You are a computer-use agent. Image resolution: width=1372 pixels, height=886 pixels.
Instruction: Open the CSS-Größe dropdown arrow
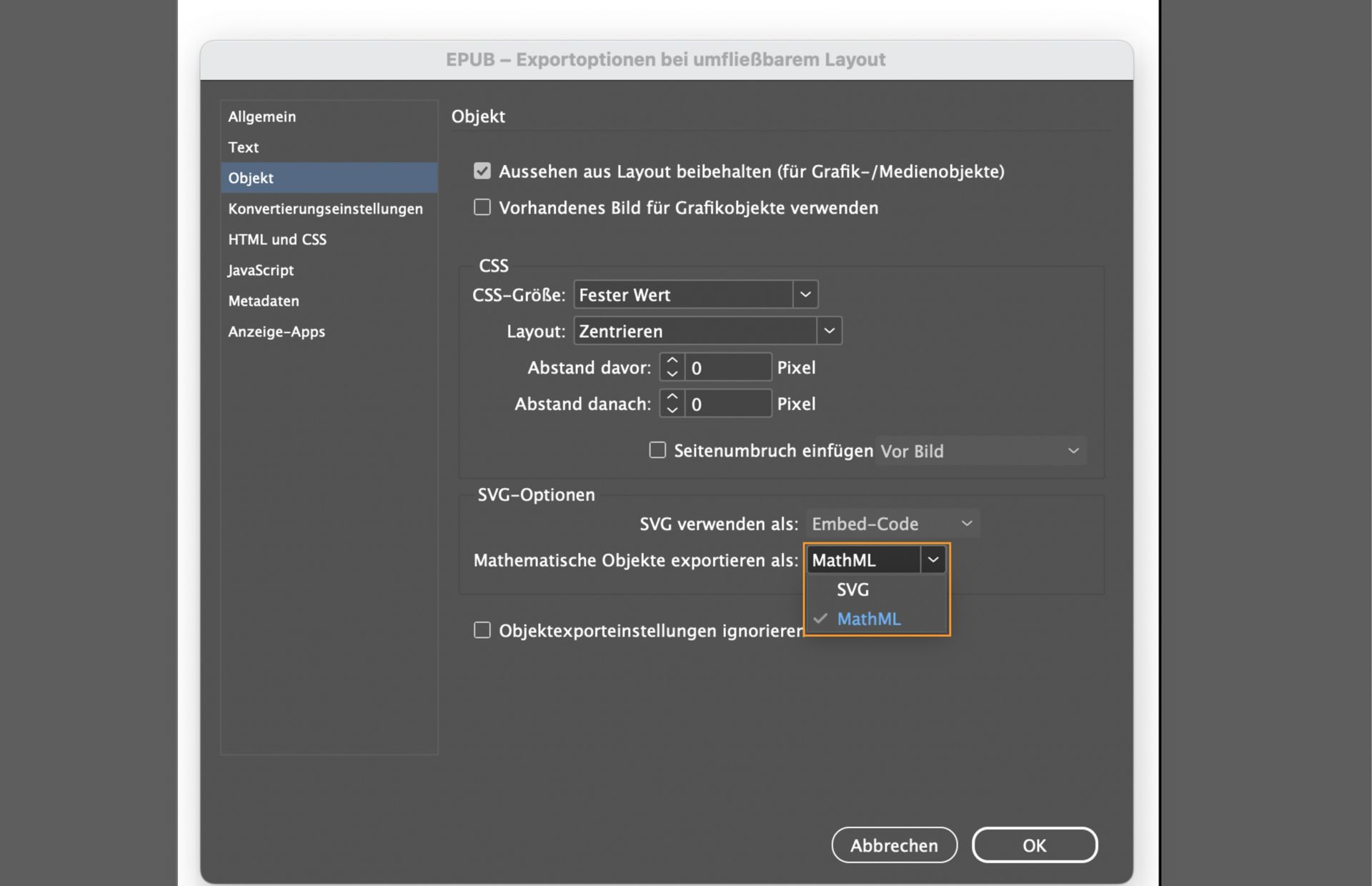806,294
